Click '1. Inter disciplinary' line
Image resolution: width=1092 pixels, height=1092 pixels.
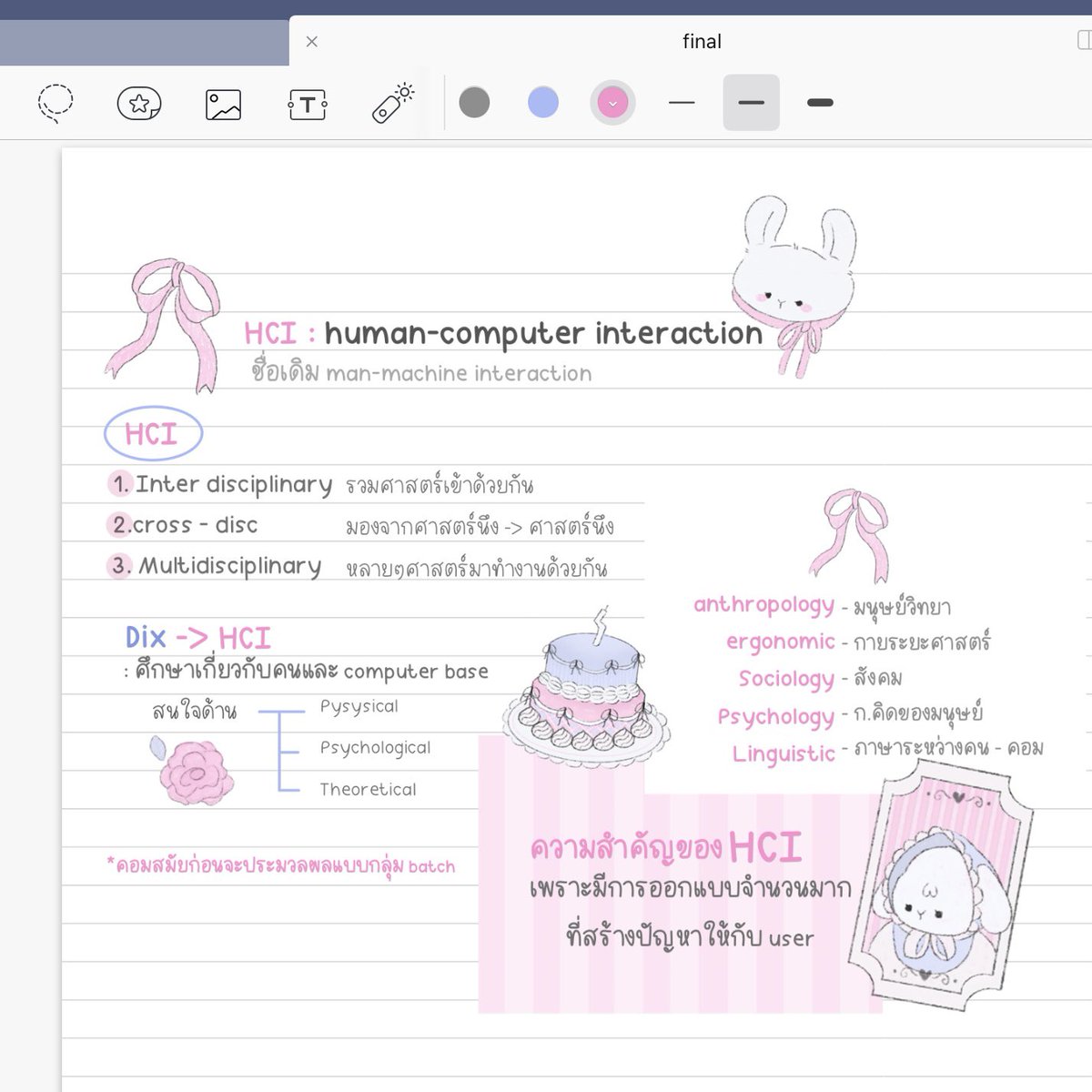tap(221, 484)
